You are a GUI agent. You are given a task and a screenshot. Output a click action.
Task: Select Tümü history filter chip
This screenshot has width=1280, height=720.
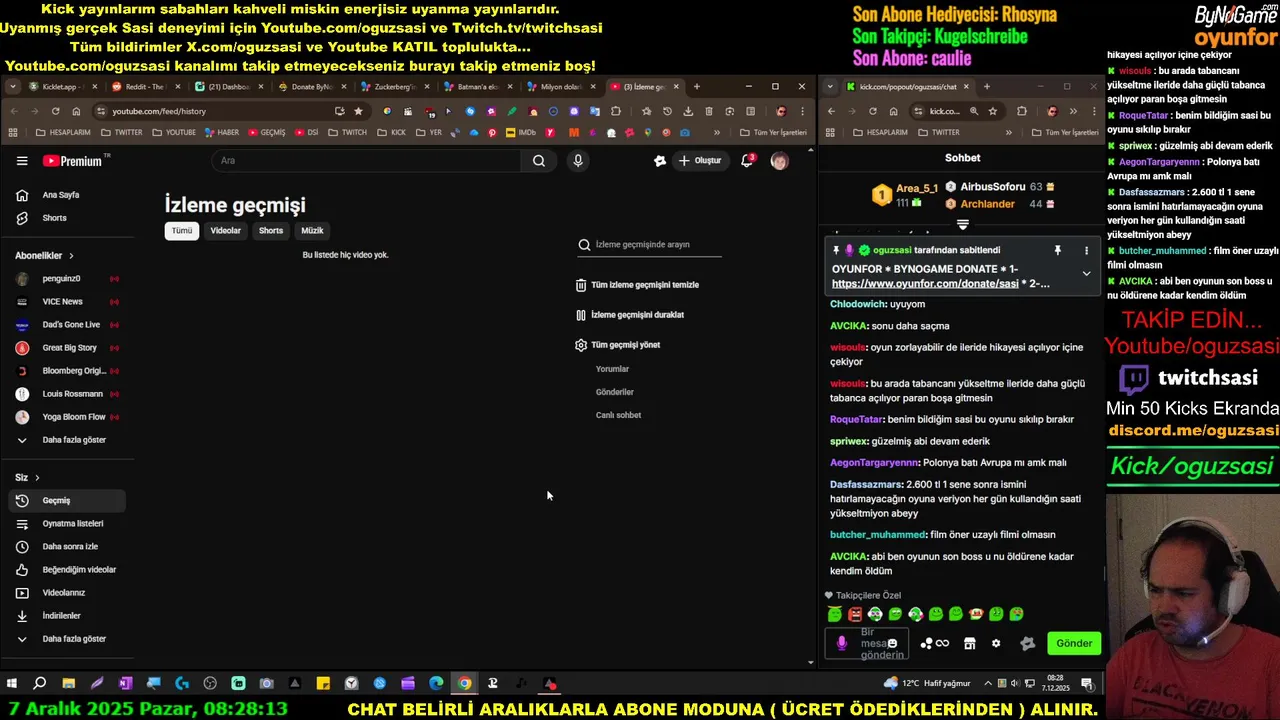point(182,231)
